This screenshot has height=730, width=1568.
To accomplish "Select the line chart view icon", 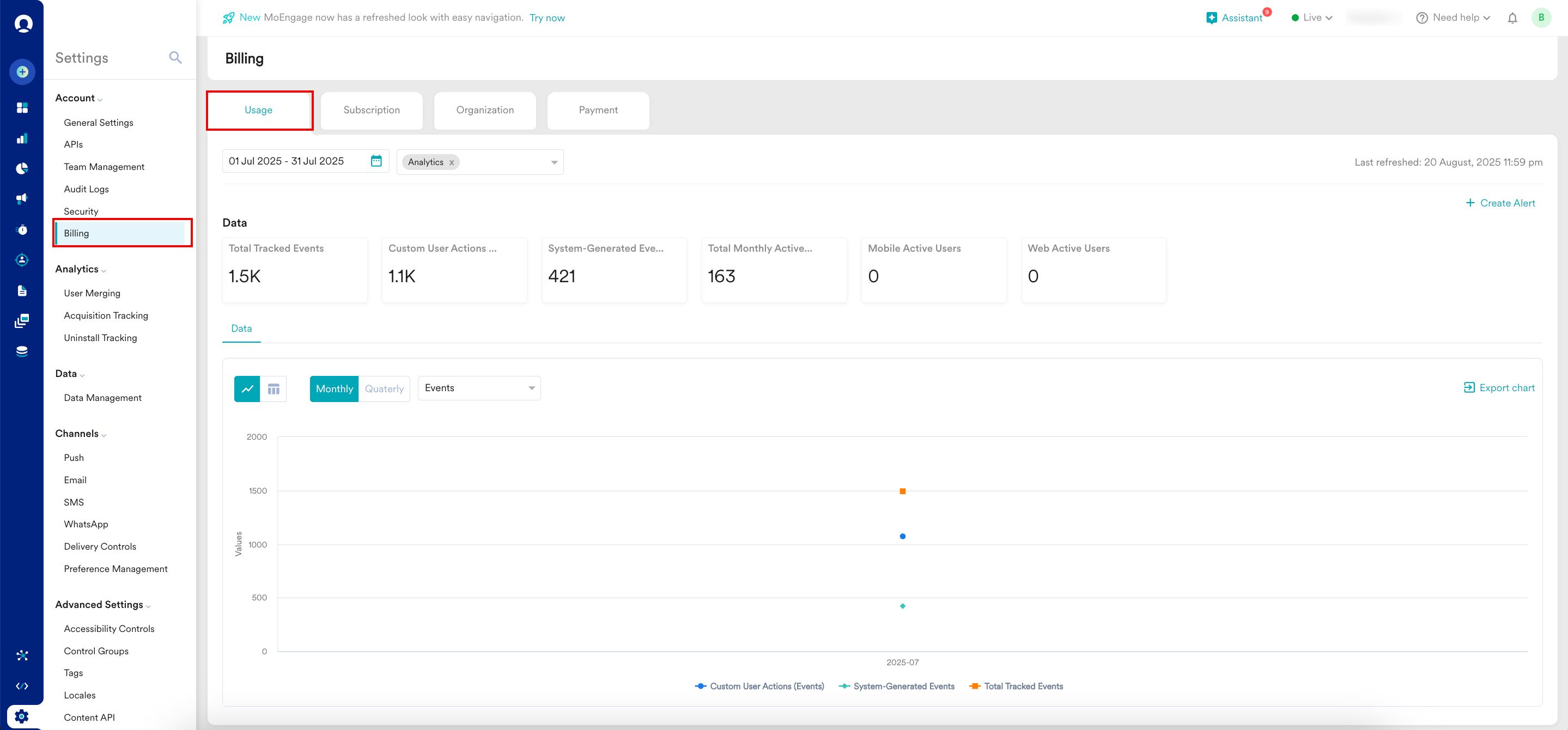I will pyautogui.click(x=247, y=389).
